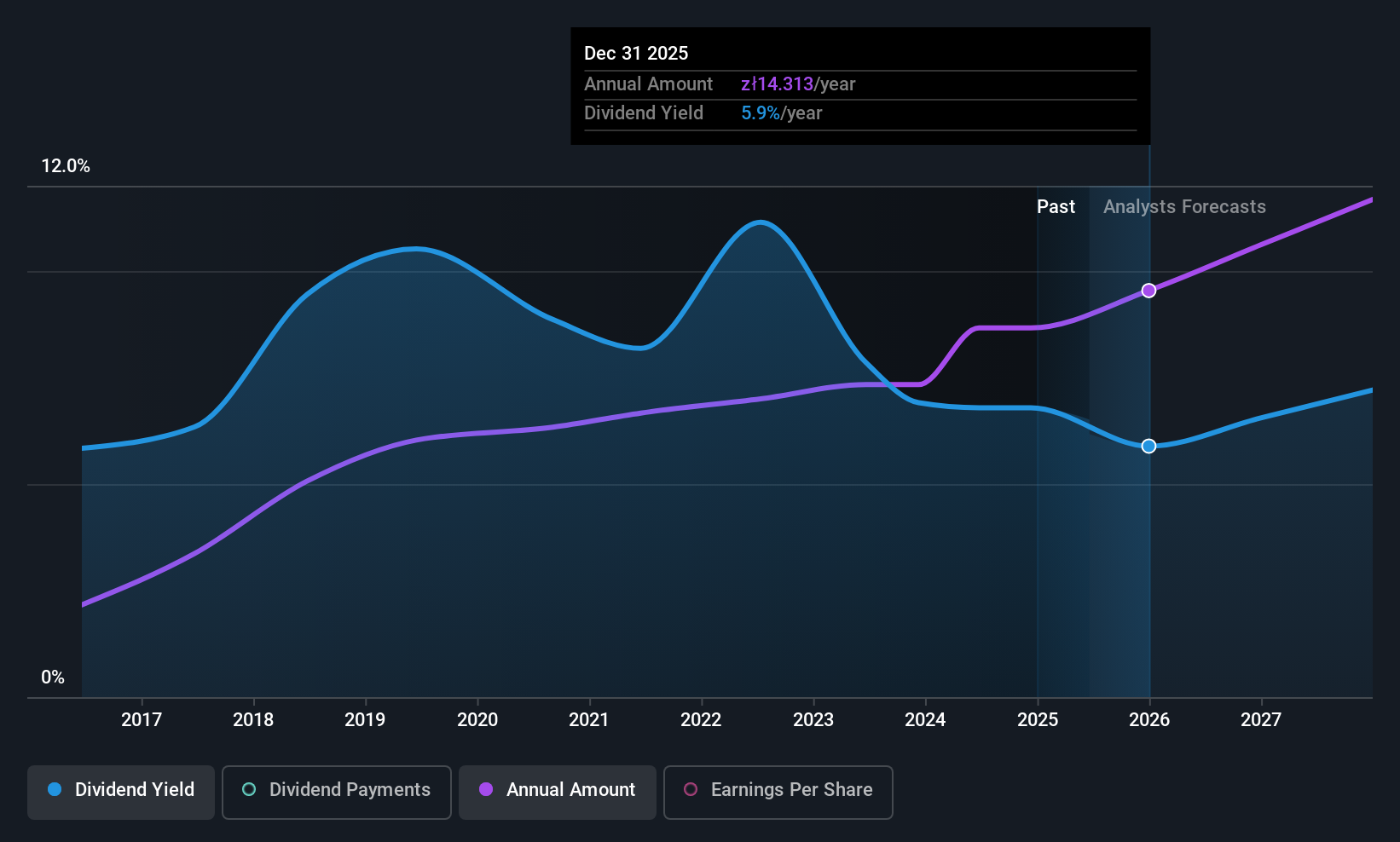Click the 12.0% y-axis label
The image size is (1400, 842).
[66, 165]
